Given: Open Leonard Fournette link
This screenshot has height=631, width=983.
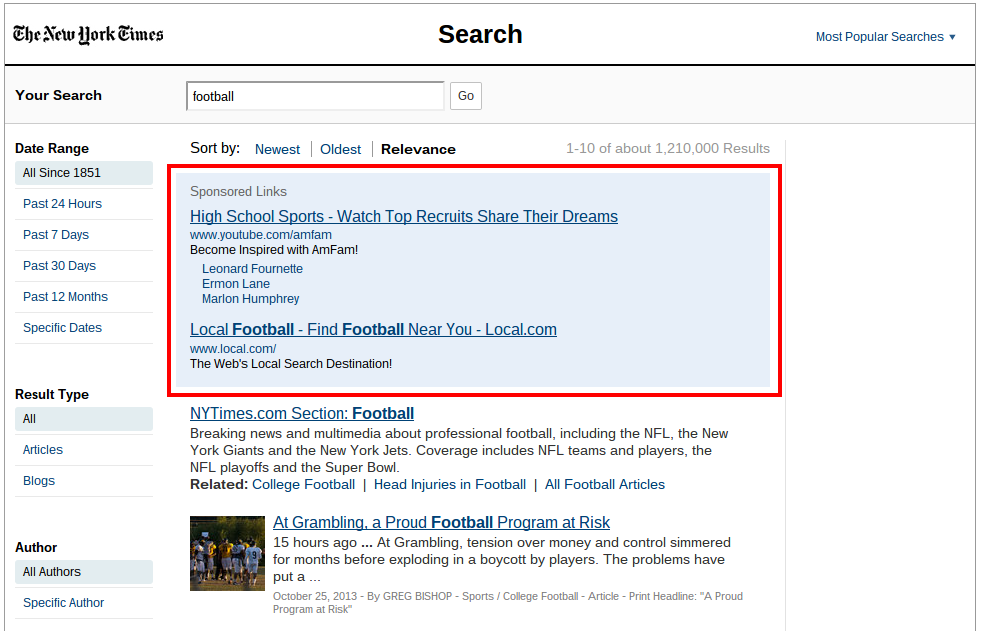Looking at the screenshot, I should click(252, 269).
